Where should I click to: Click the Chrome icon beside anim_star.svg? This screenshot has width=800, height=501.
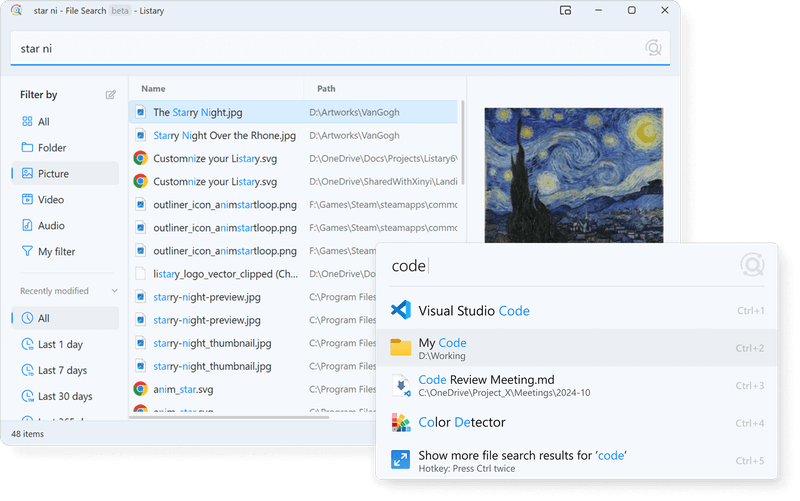141,388
